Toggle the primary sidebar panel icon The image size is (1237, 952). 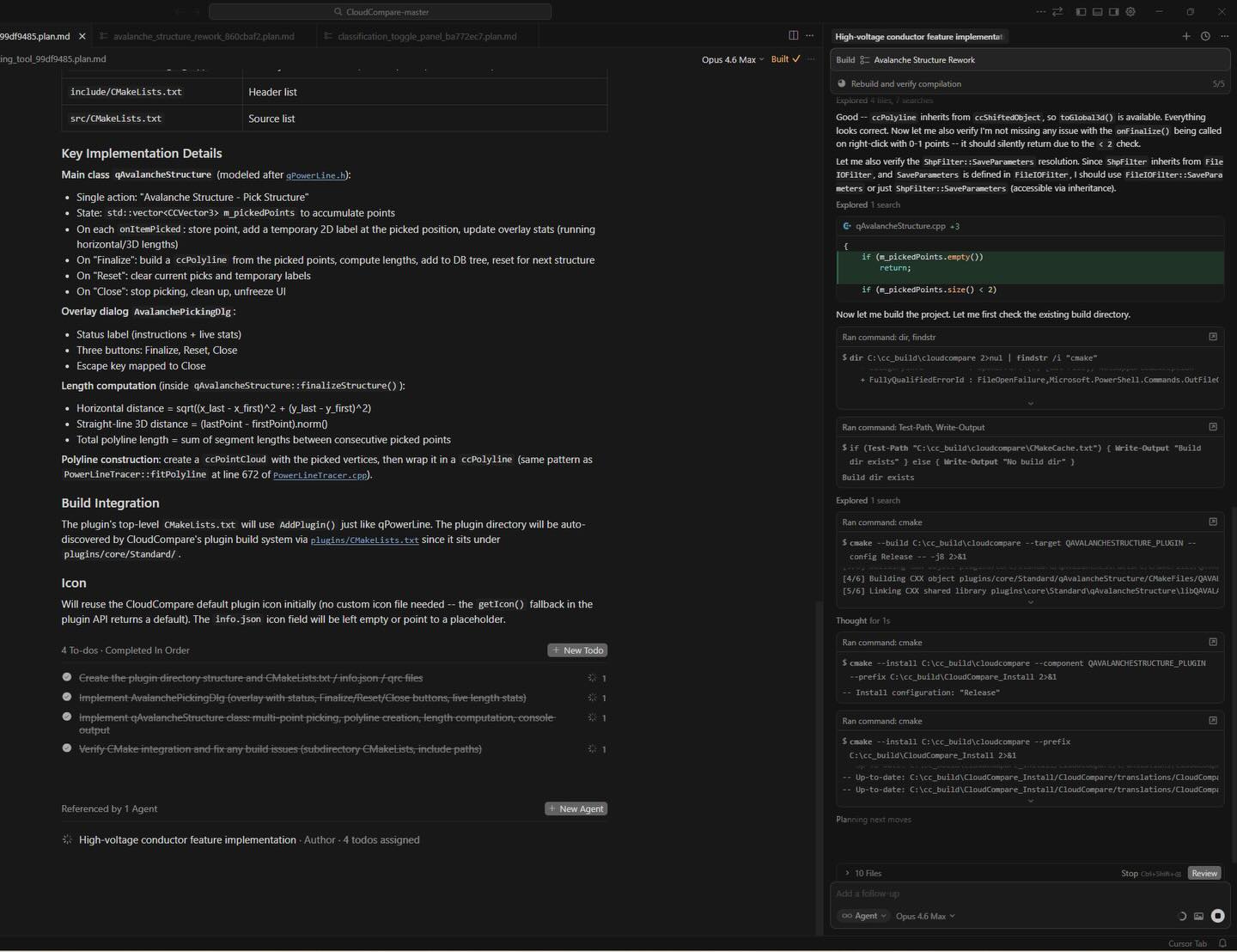pyautogui.click(x=1080, y=11)
